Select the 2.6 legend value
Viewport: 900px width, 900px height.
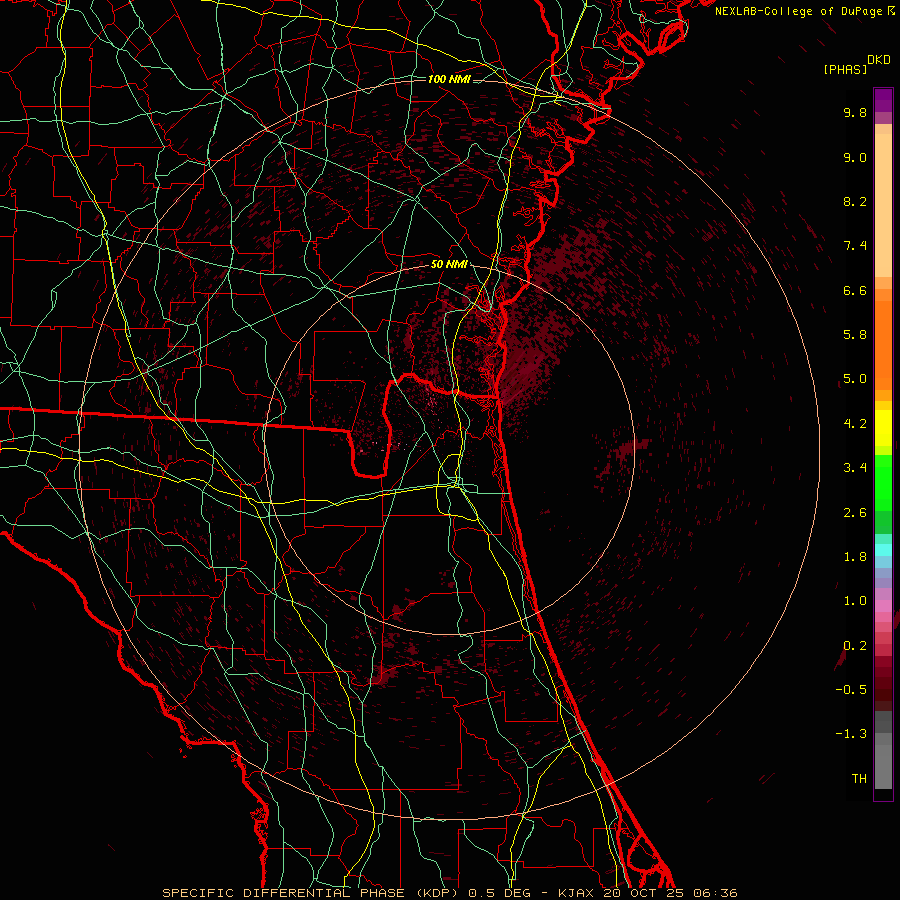pos(855,513)
